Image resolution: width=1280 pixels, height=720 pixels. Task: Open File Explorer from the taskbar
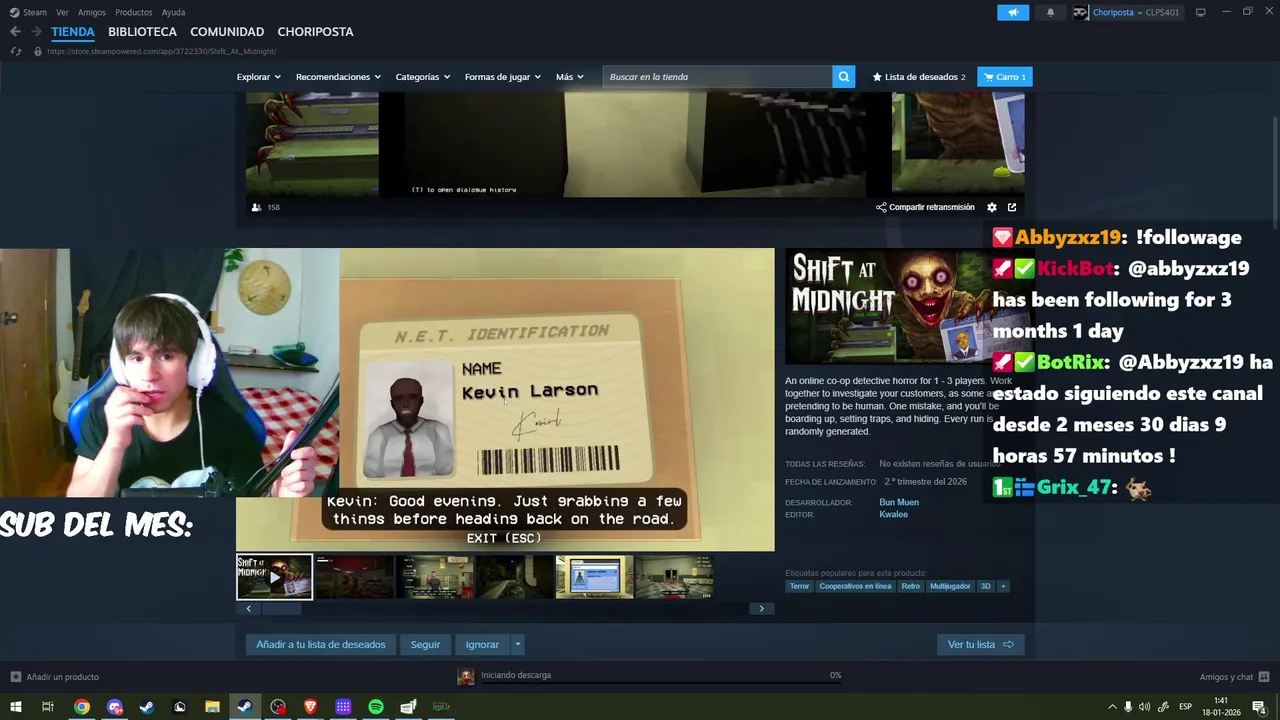pos(212,707)
